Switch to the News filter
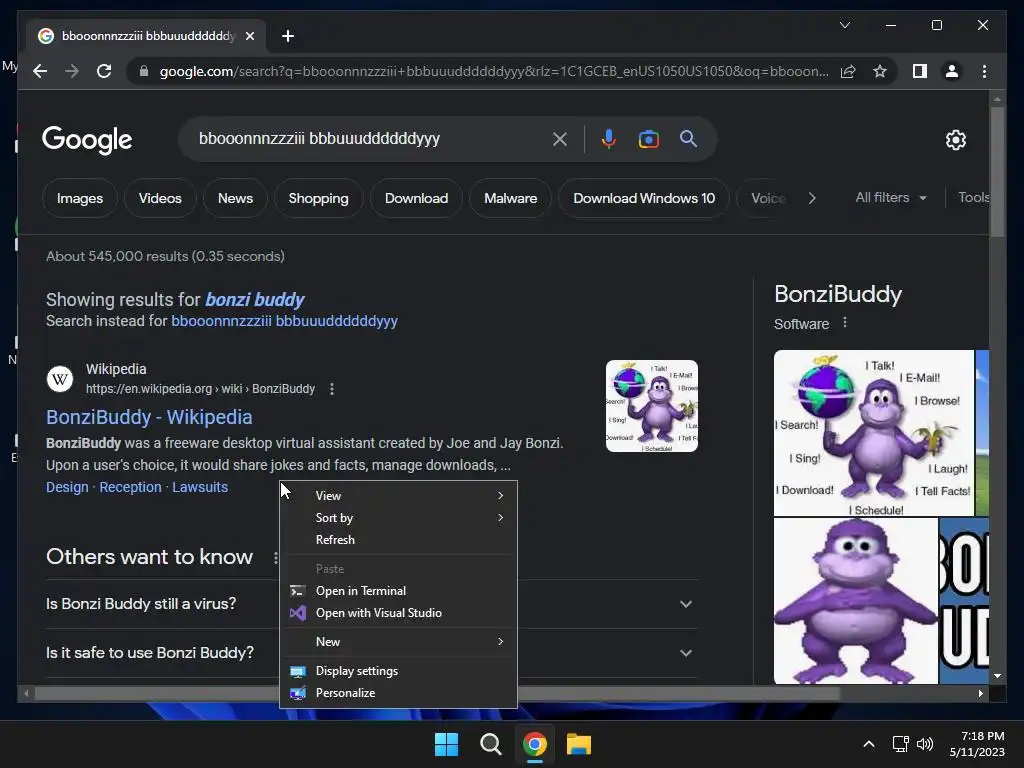The height and width of the screenshot is (768, 1024). 235,199
